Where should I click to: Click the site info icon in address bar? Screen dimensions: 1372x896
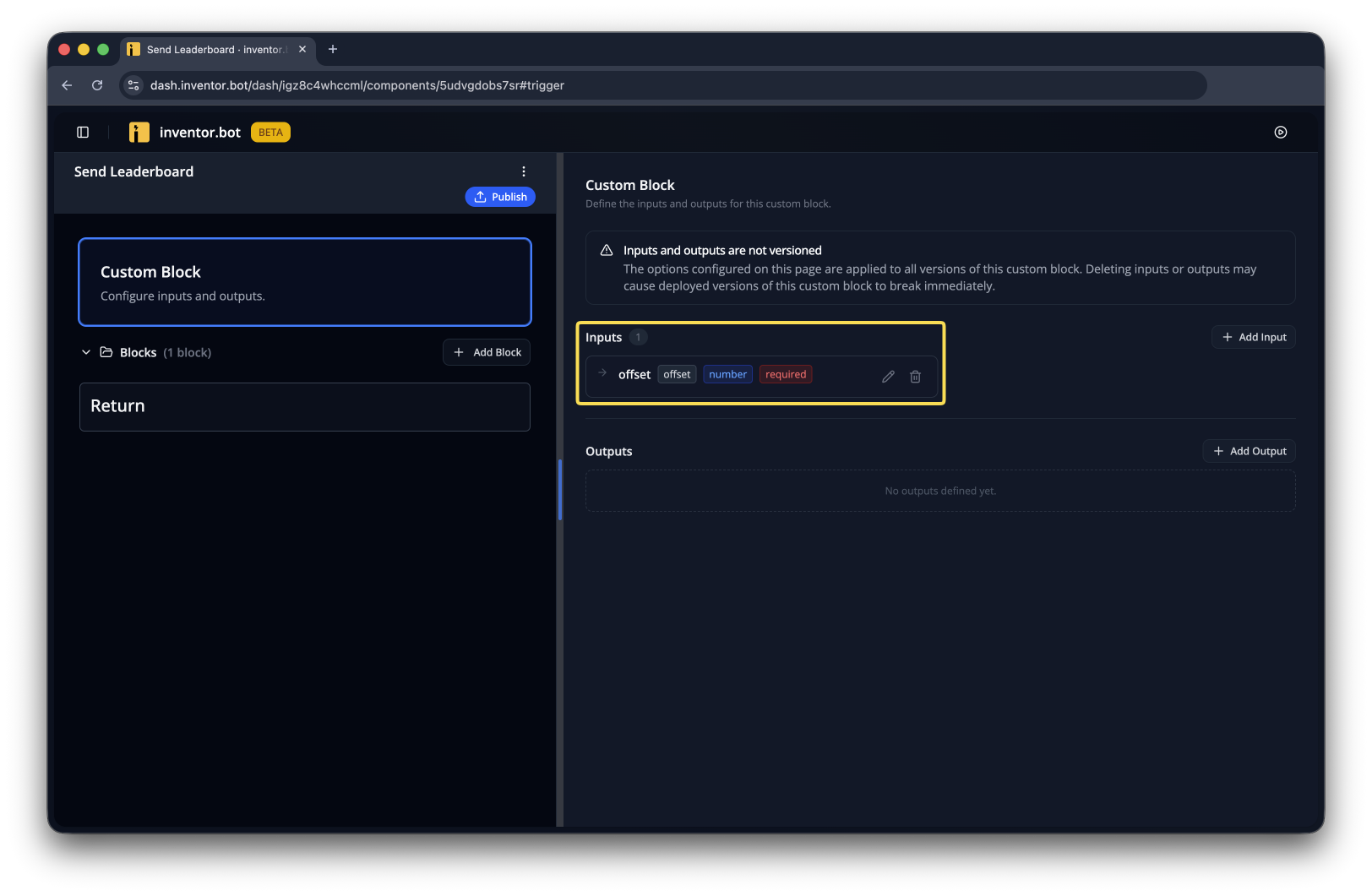coord(133,85)
